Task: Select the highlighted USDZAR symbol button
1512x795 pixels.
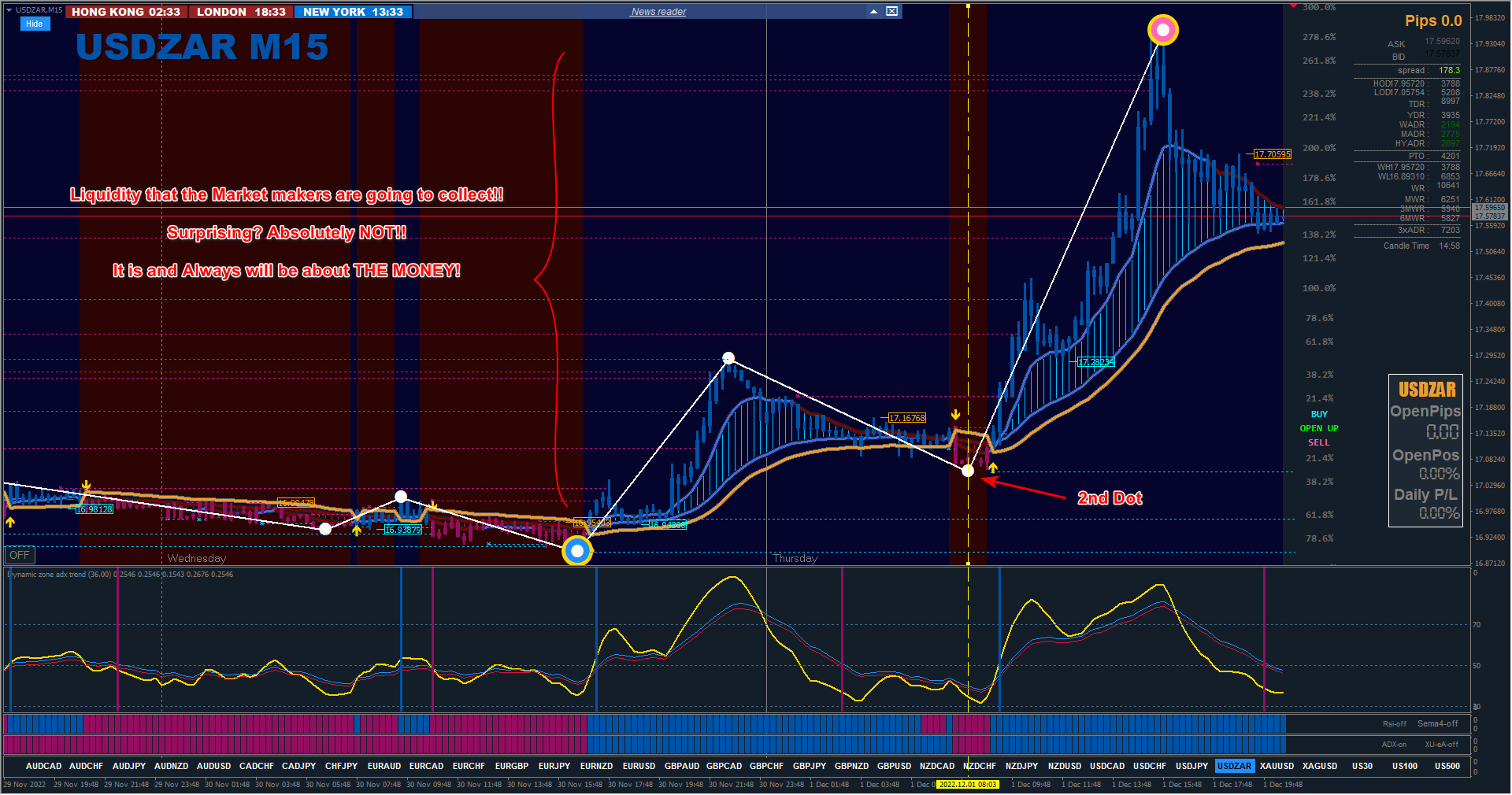Action: [1234, 766]
